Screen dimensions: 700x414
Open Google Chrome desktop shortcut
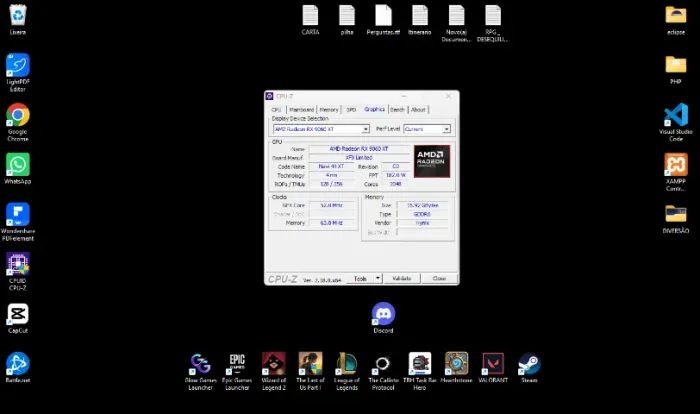[18, 122]
